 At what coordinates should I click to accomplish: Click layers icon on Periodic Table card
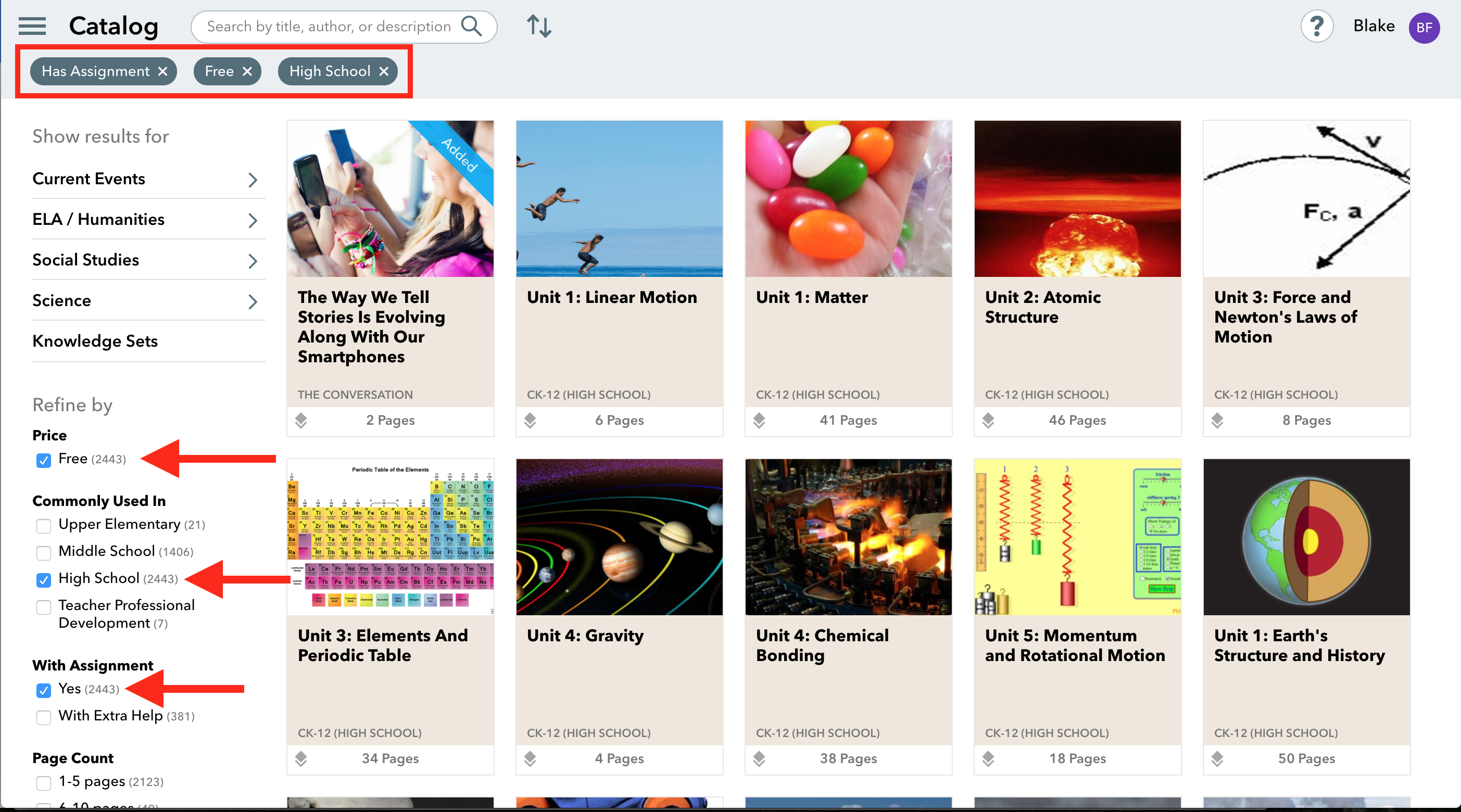tap(301, 759)
